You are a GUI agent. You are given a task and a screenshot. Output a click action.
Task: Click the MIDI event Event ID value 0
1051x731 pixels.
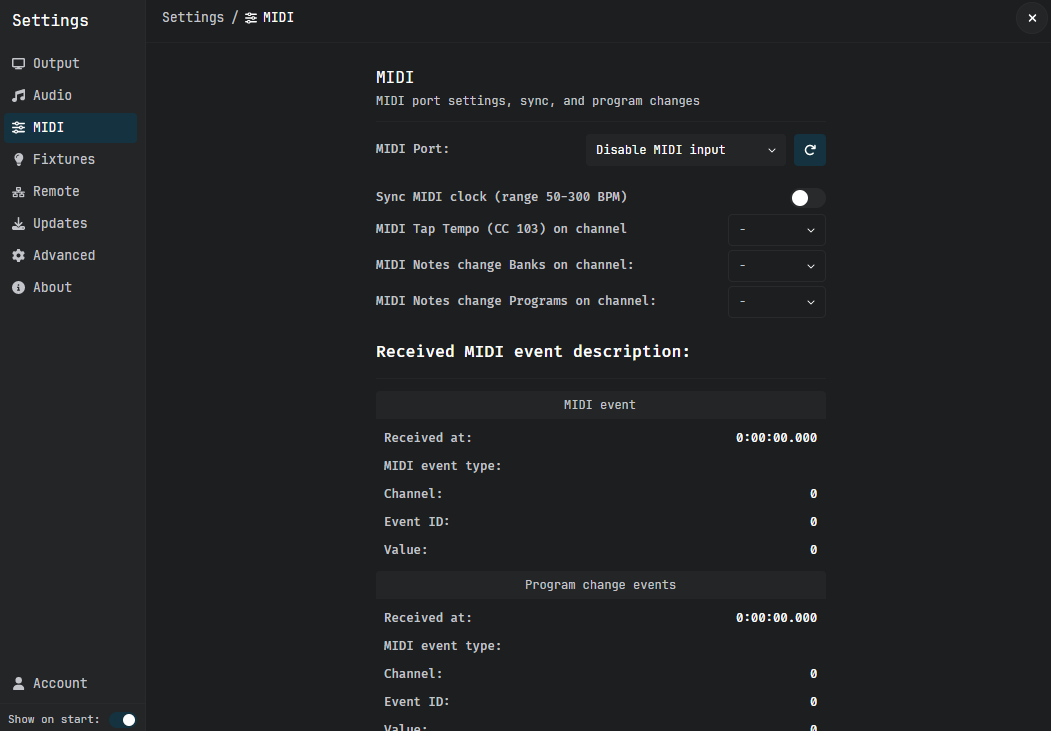[x=813, y=522]
